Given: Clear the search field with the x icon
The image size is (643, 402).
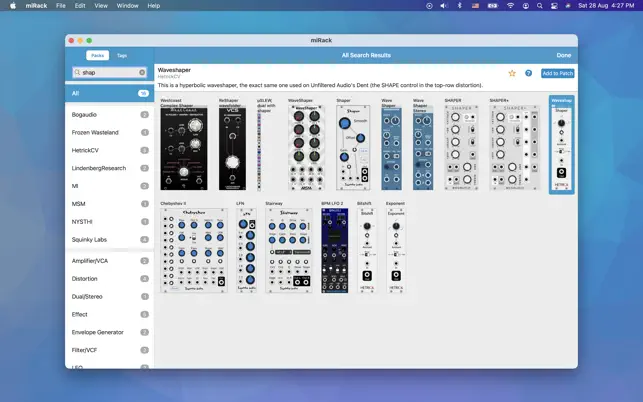Looking at the screenshot, I should tap(142, 73).
